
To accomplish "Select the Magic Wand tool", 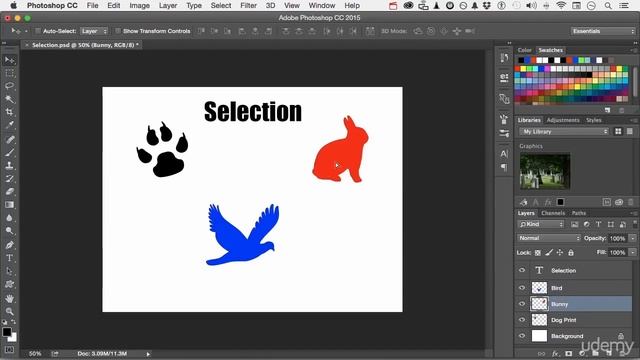I will 9,99.
